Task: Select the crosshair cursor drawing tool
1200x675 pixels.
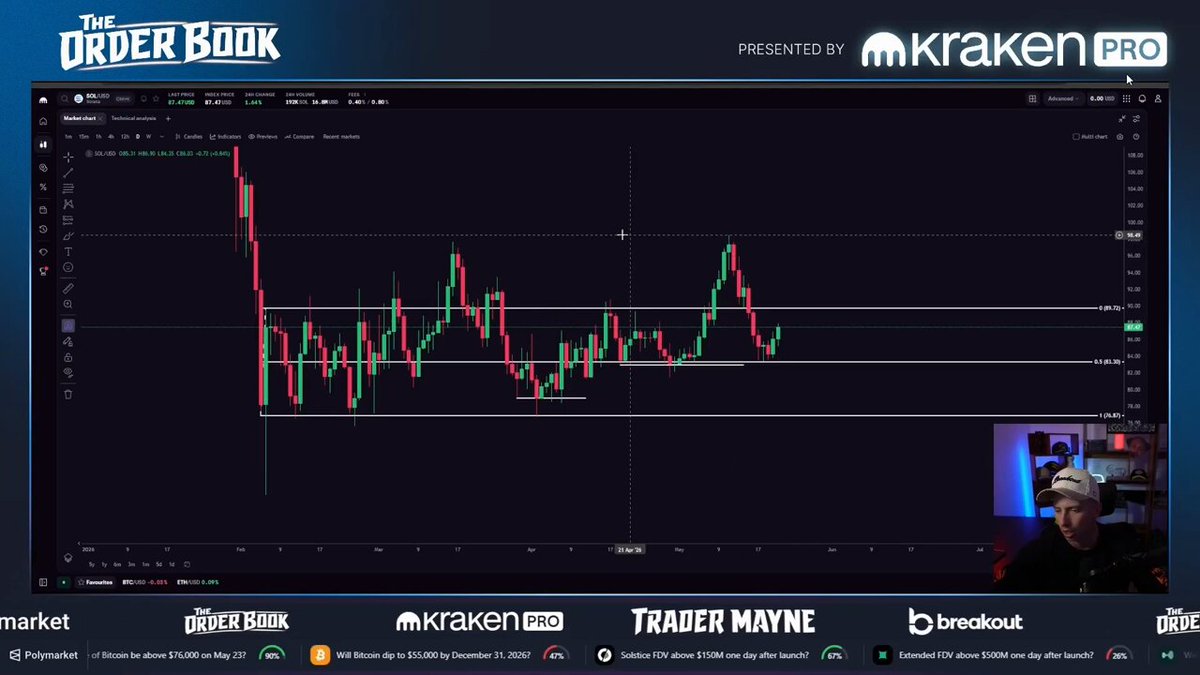Action: (68, 157)
